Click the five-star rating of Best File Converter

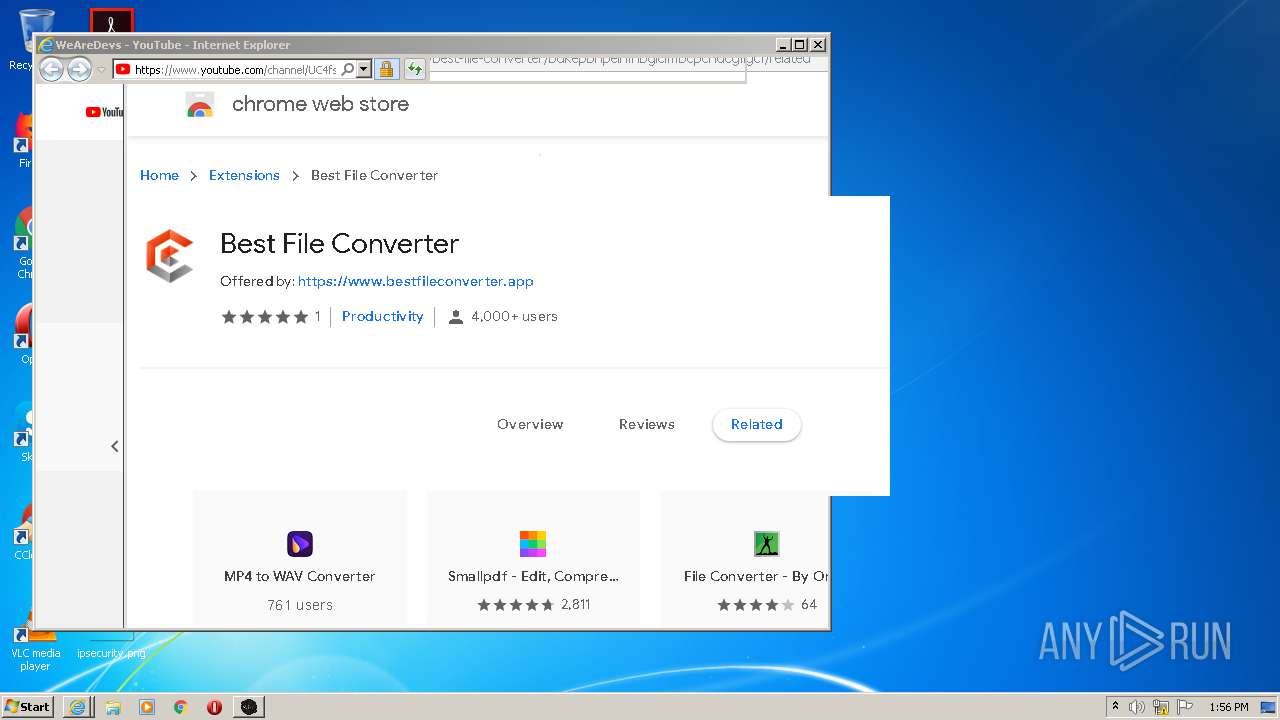pyautogui.click(x=264, y=317)
